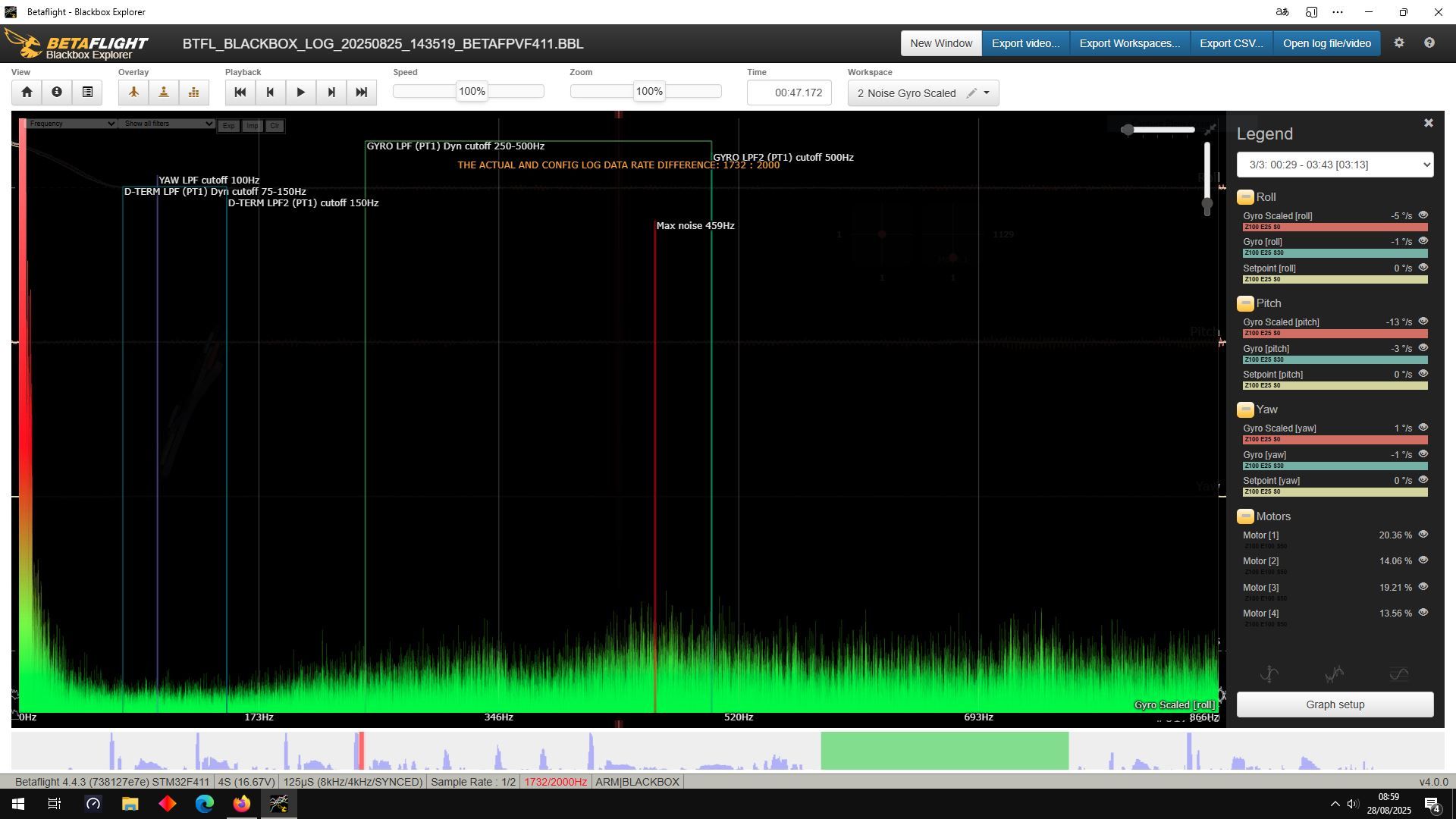Image resolution: width=1456 pixels, height=819 pixels.
Task: Open Firefox from the taskbar
Action: click(241, 804)
